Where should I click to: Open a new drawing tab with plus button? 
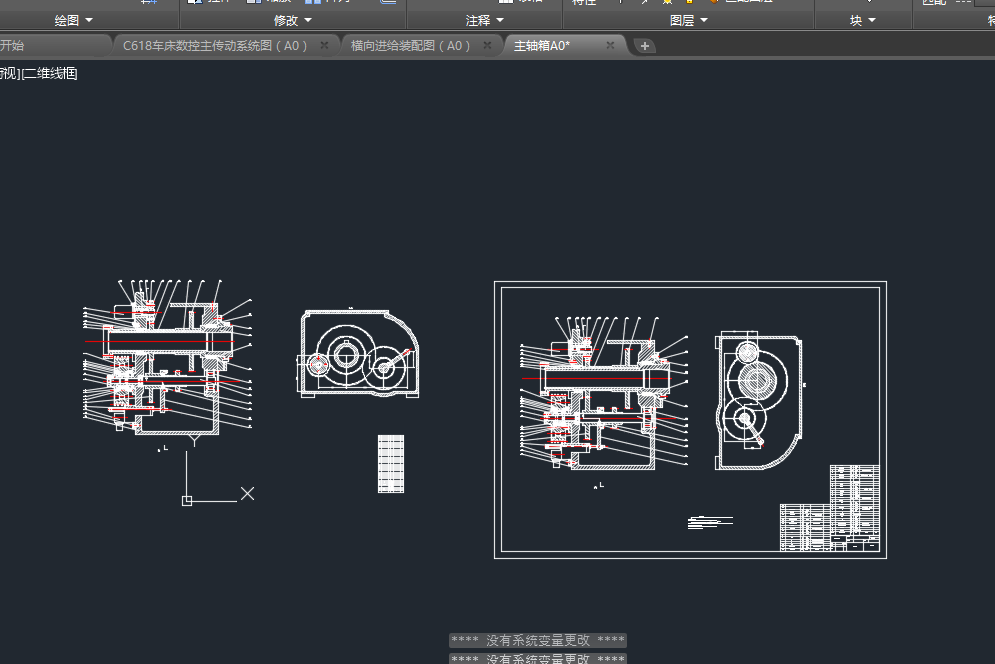click(x=645, y=46)
